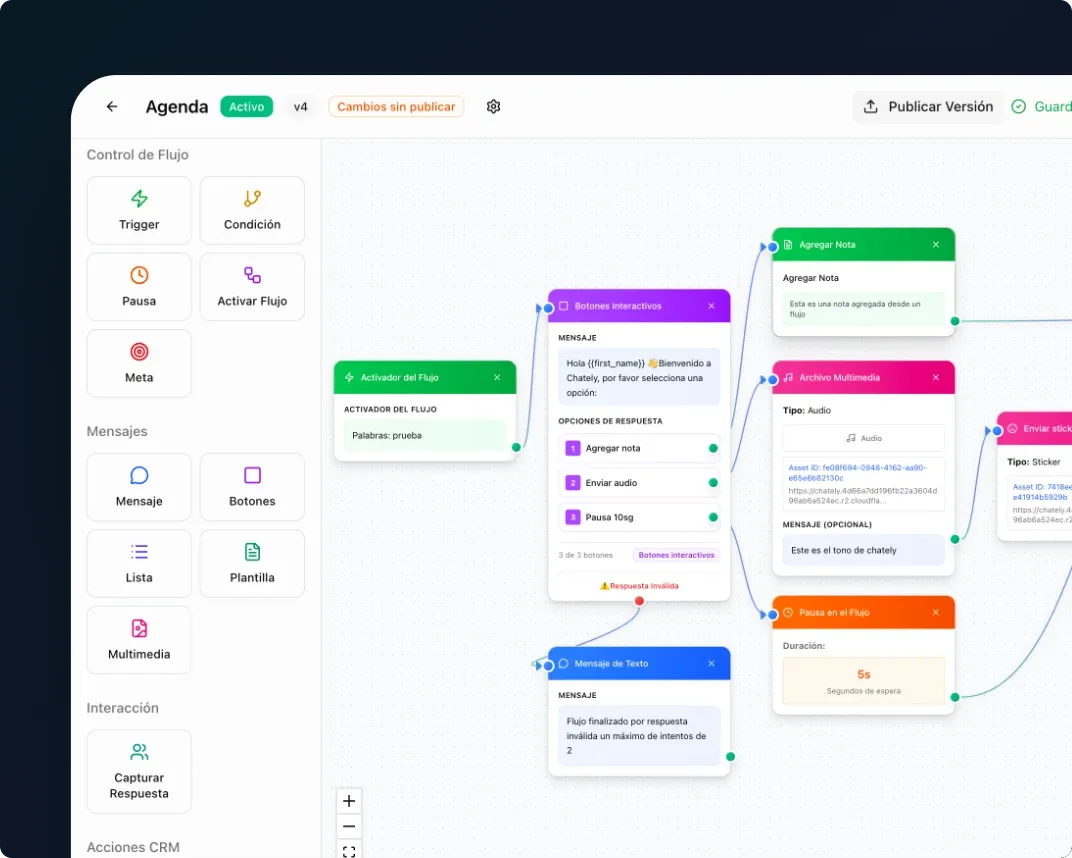Select the Pausa en el Flujo node header
The height and width of the screenshot is (858, 1072).
pos(863,613)
